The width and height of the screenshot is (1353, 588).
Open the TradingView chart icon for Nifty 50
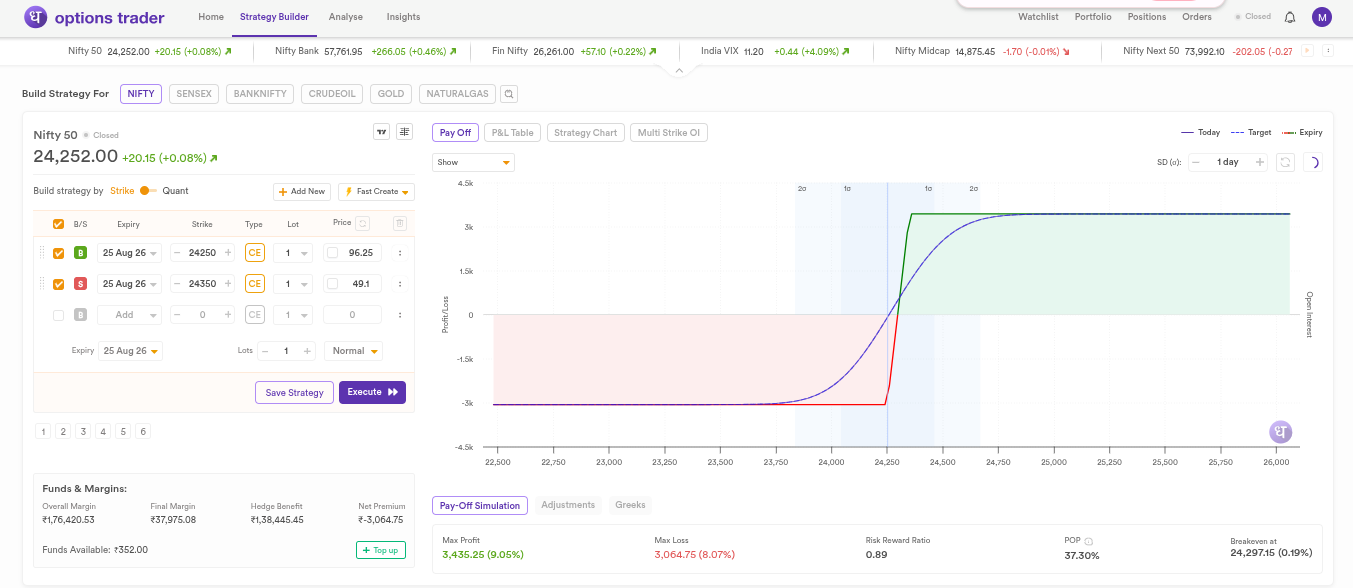tap(381, 132)
